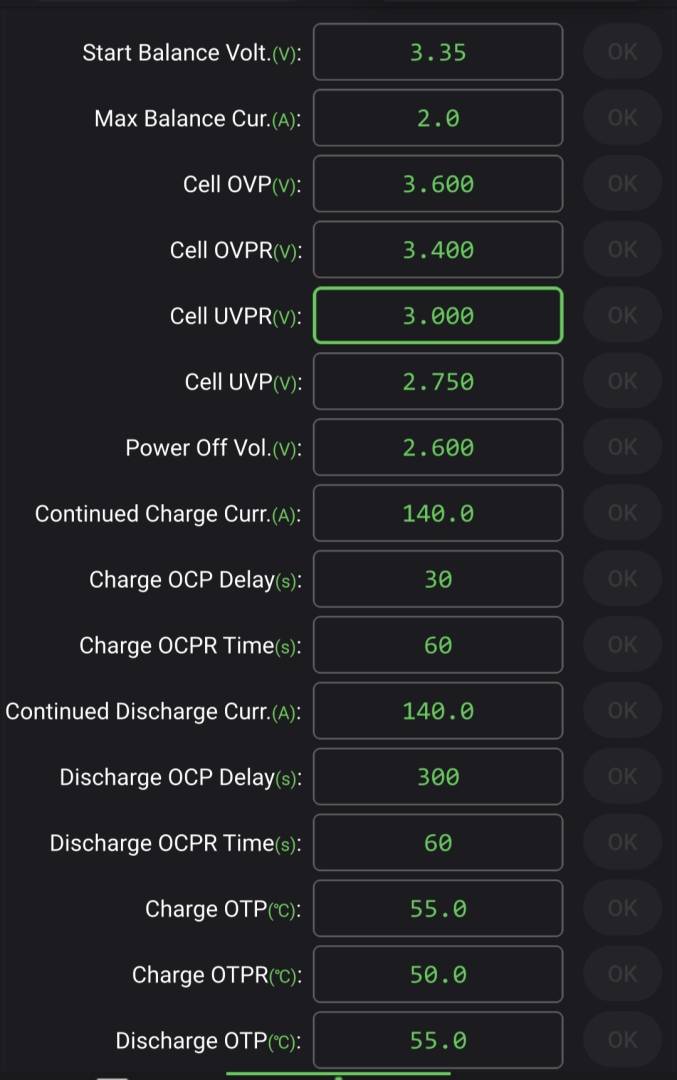Screen dimensions: 677x1080
Task: Confirm Max Balance Cur. with OK
Action: (623, 118)
